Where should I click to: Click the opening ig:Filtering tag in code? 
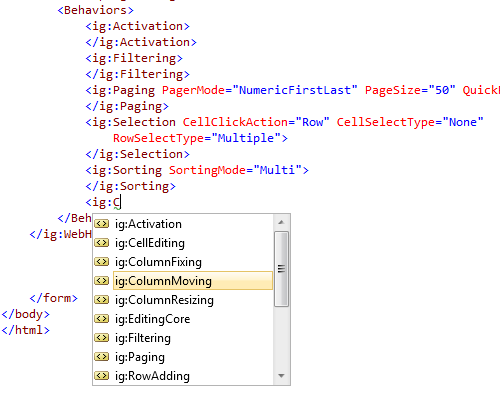pos(134,58)
